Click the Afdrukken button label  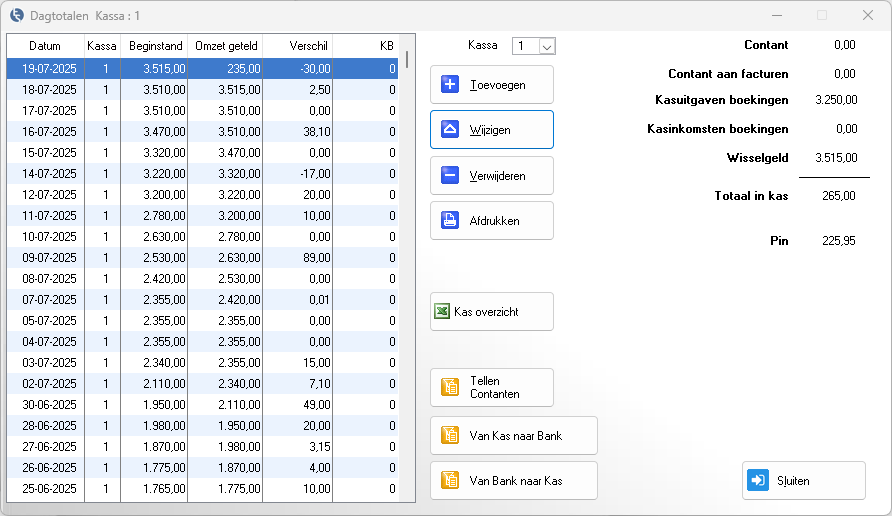click(494, 221)
